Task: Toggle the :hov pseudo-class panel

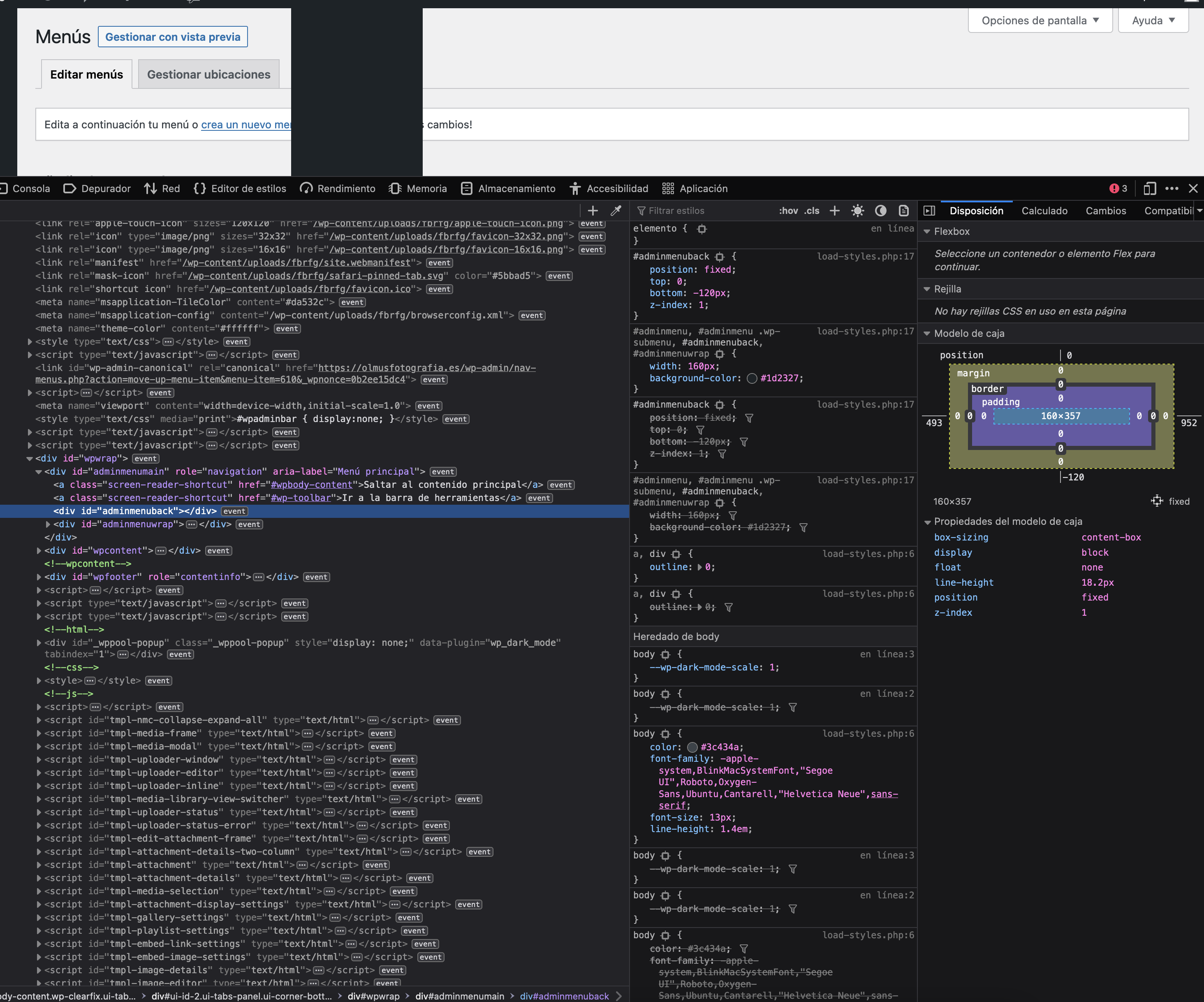Action: 788,211
